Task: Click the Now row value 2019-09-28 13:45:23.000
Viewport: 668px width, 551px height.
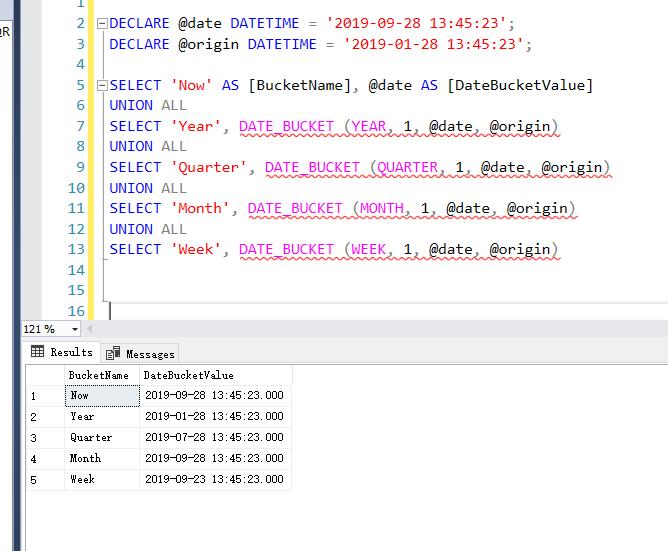Action: 215,395
